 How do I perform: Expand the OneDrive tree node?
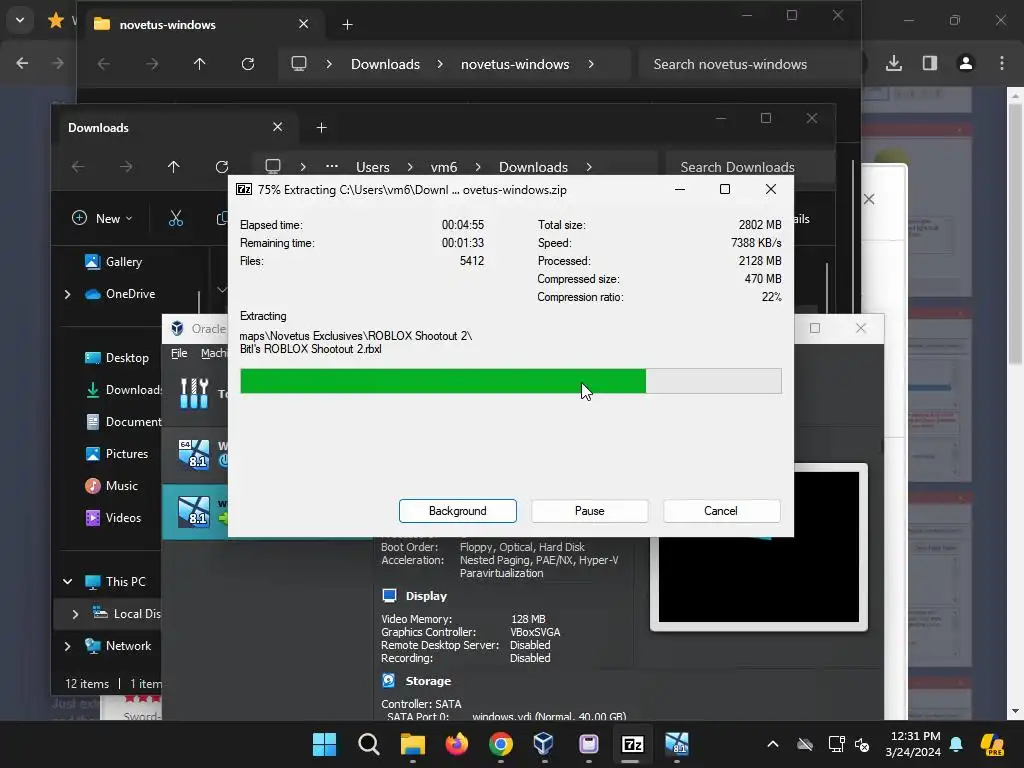(x=67, y=295)
